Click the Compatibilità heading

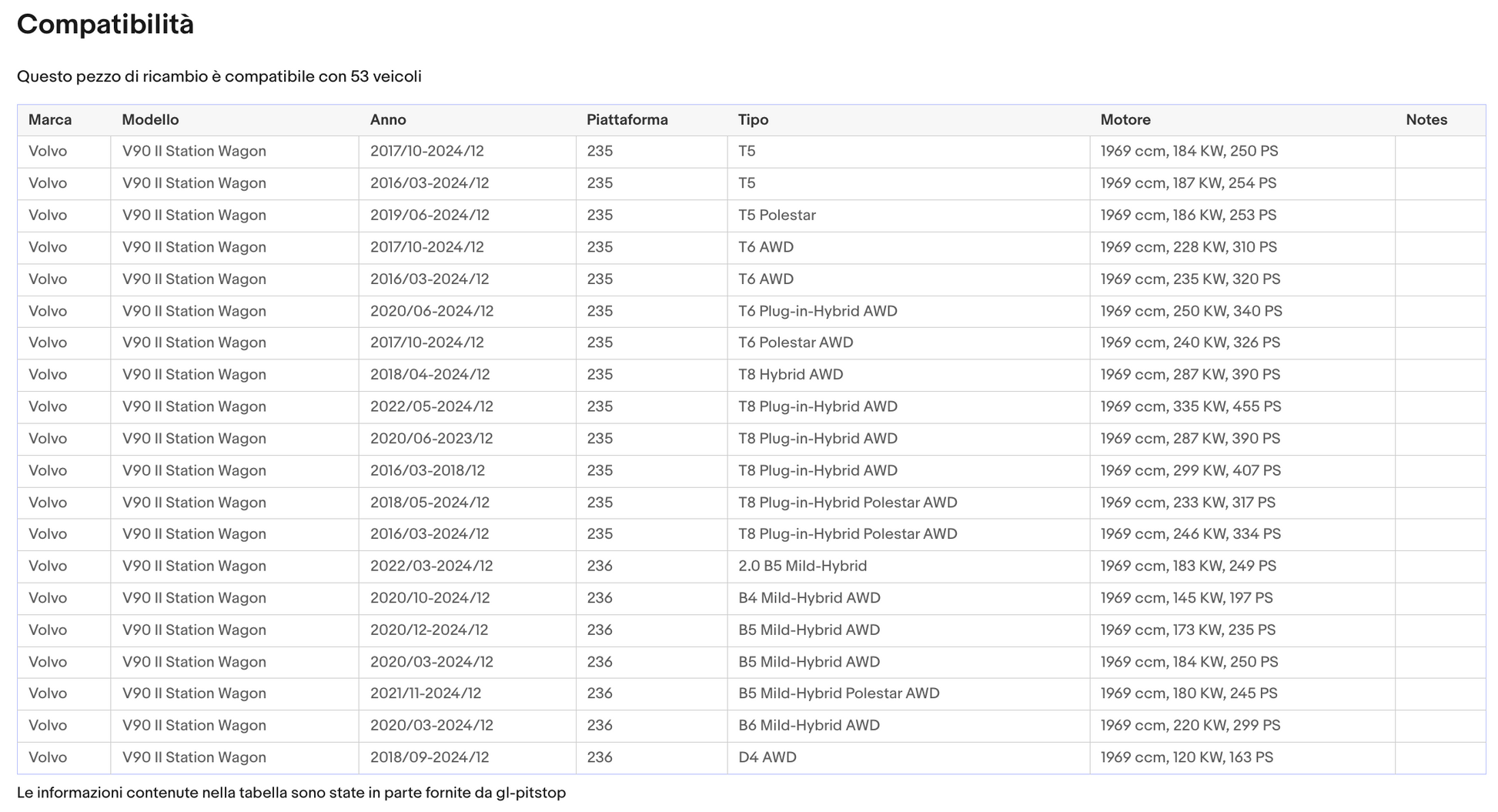pyautogui.click(x=105, y=25)
